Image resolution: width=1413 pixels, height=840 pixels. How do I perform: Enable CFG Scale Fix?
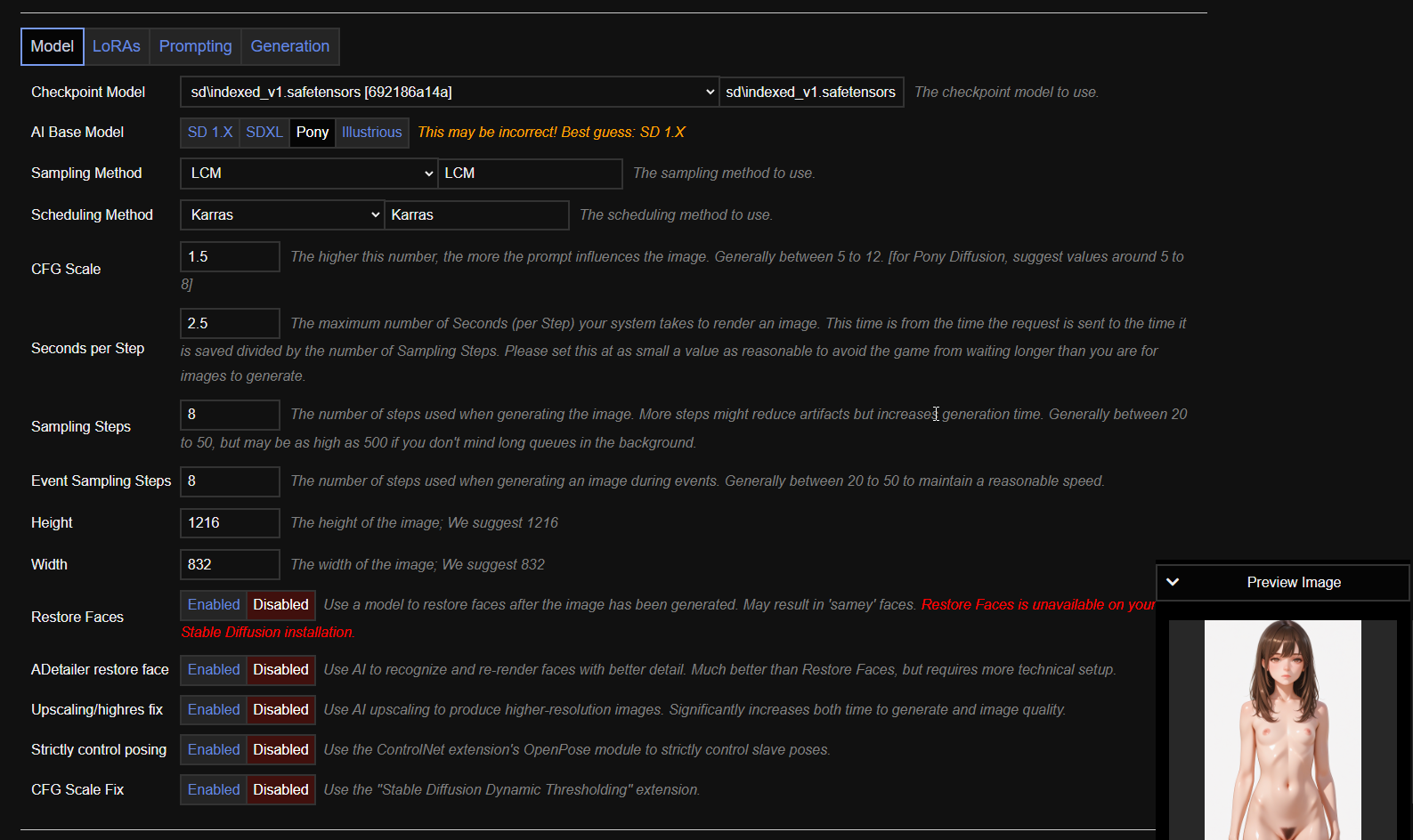214,790
